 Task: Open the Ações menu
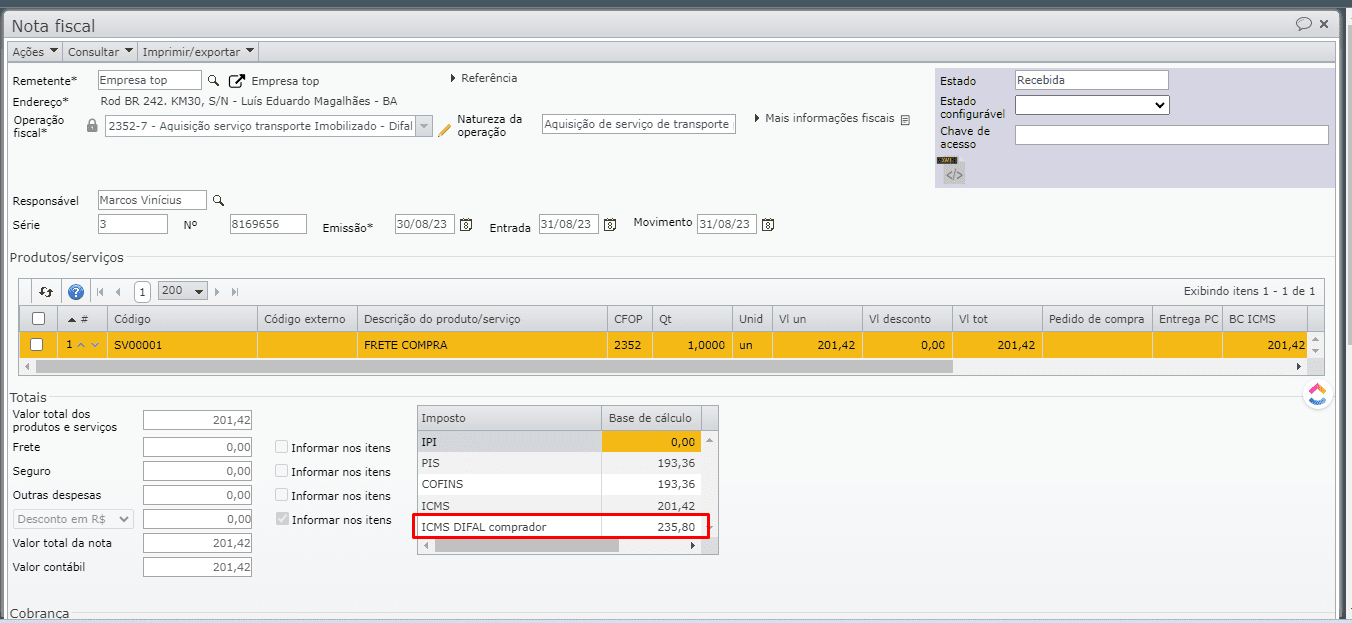click(x=35, y=52)
